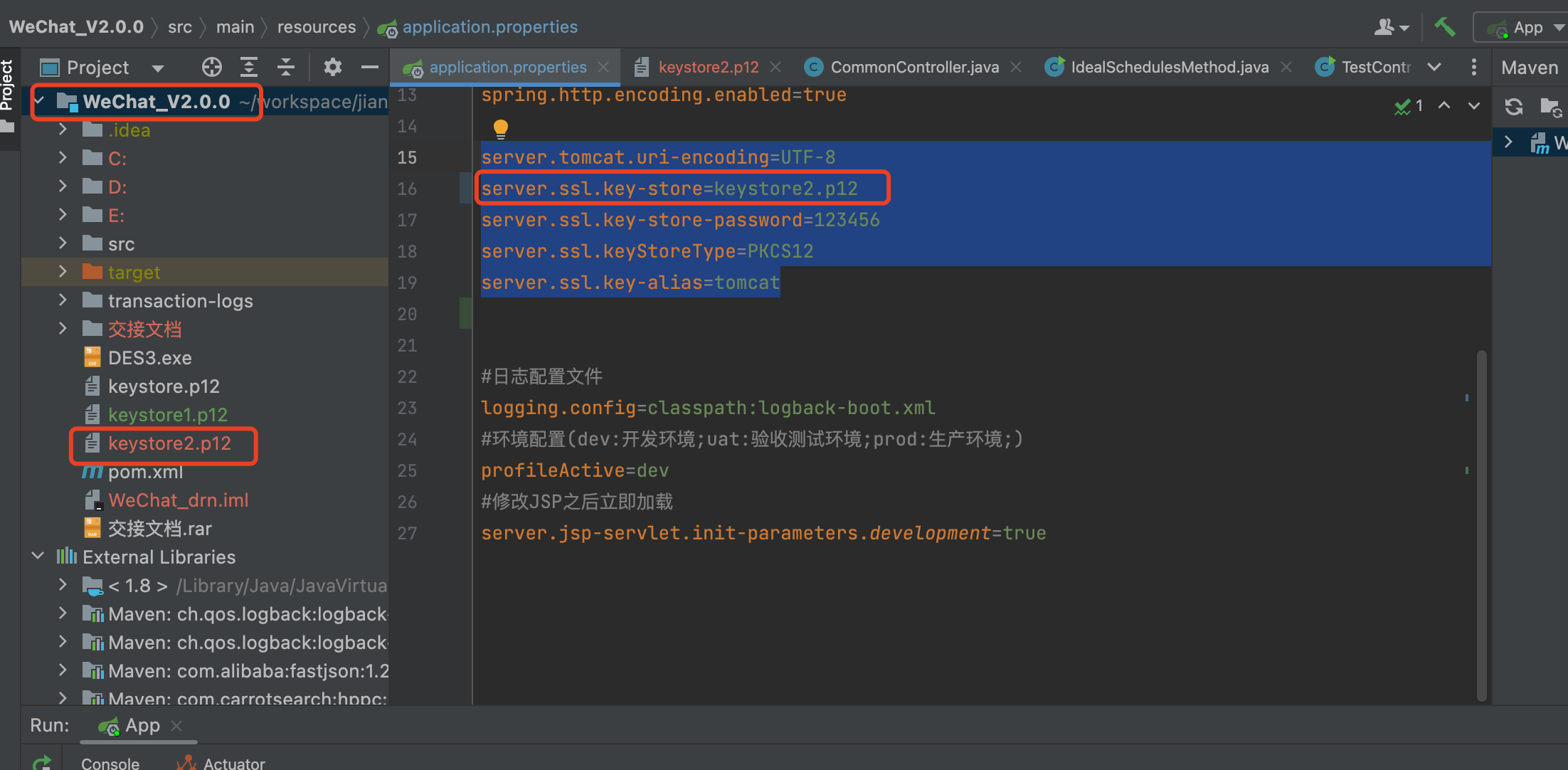Reload Maven projects with refresh icon
1568x770 pixels.
[x=1513, y=107]
